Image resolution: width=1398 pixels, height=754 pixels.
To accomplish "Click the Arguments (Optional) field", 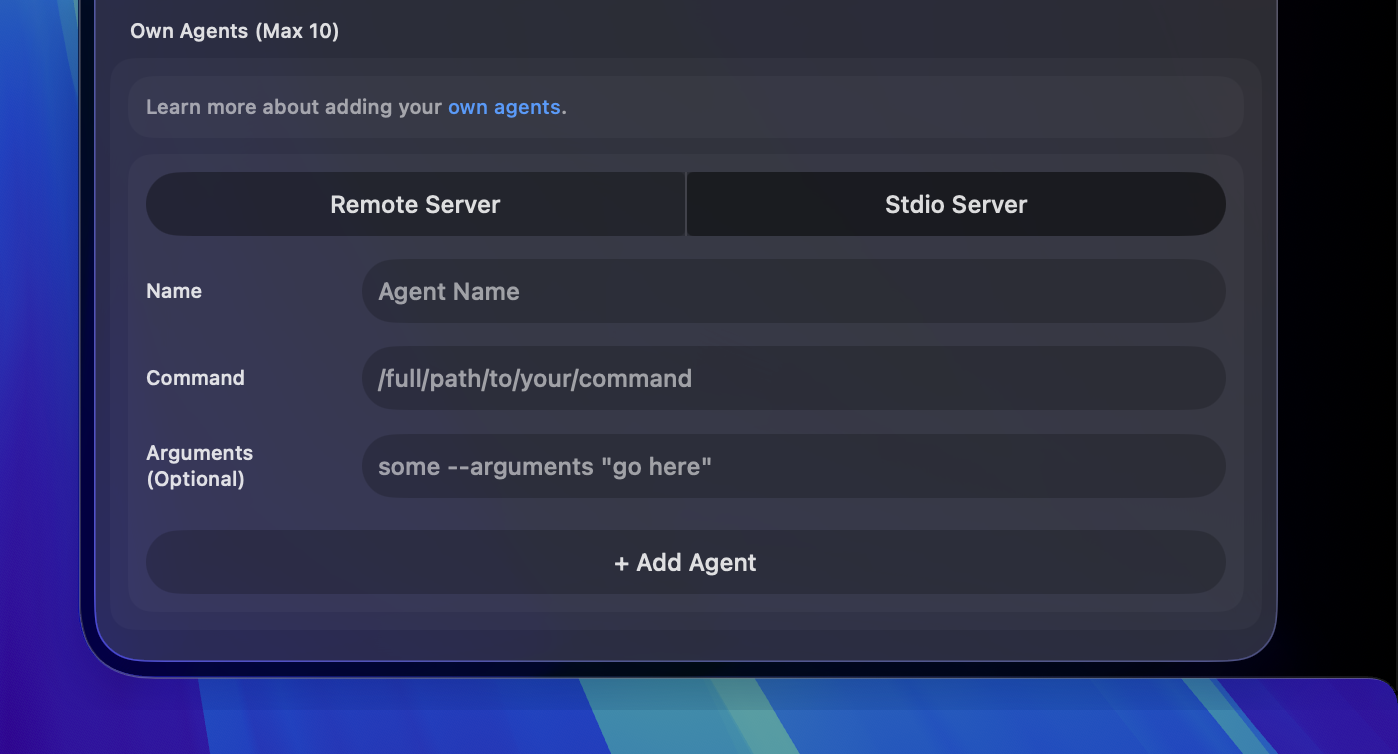I will (x=793, y=466).
